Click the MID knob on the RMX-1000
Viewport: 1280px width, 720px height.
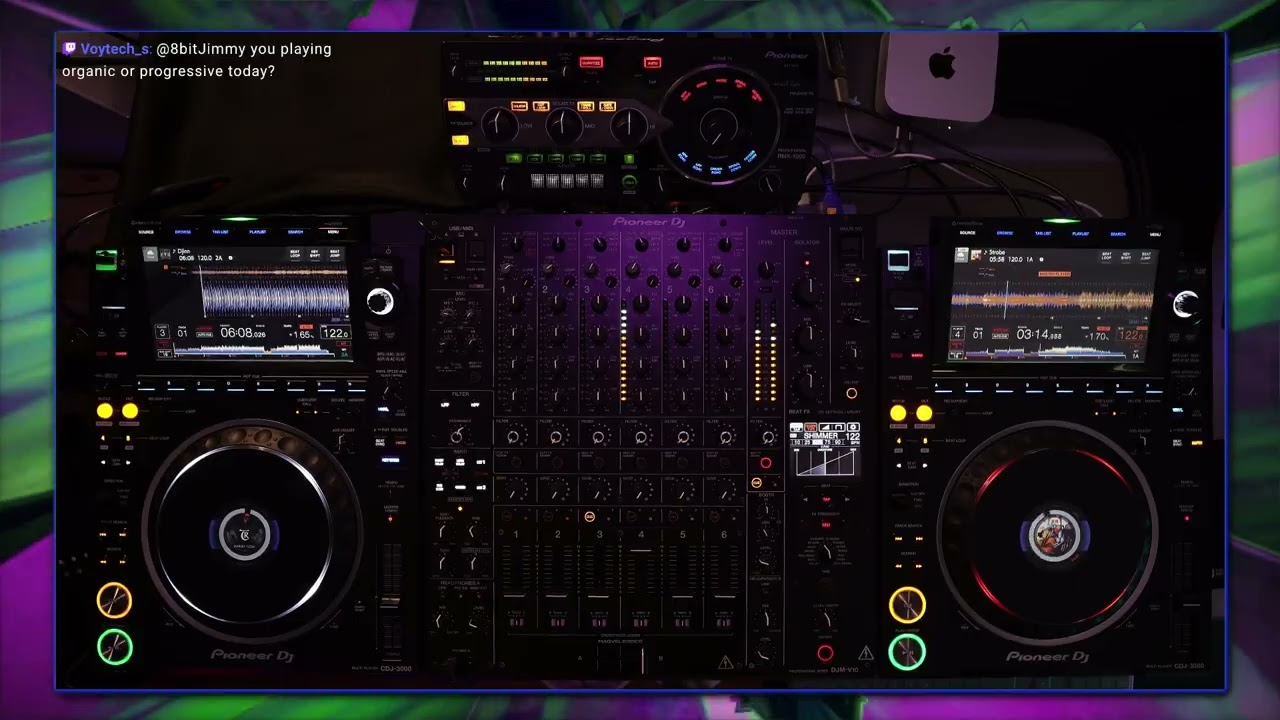click(564, 125)
